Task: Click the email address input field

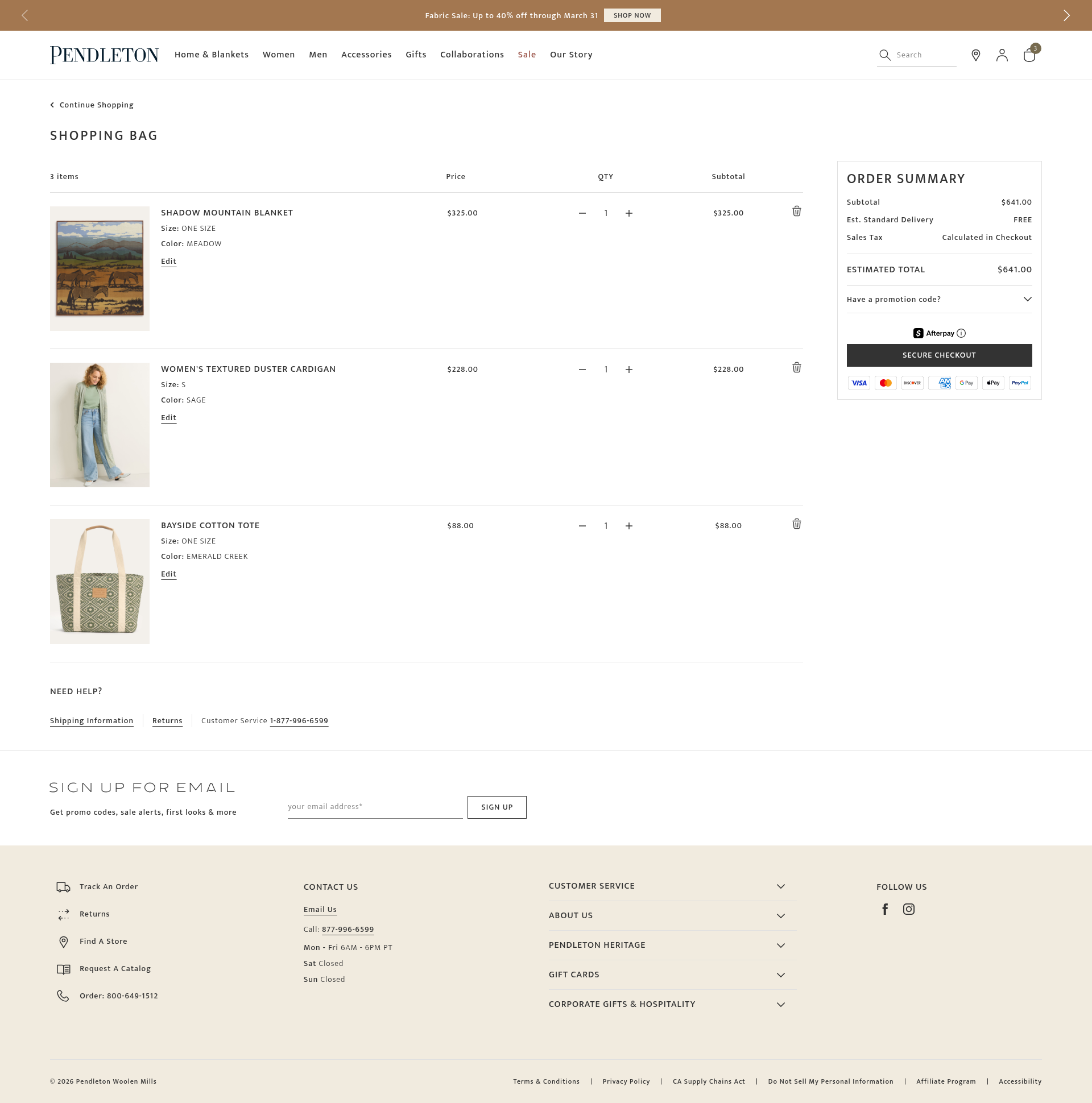Action: (375, 807)
